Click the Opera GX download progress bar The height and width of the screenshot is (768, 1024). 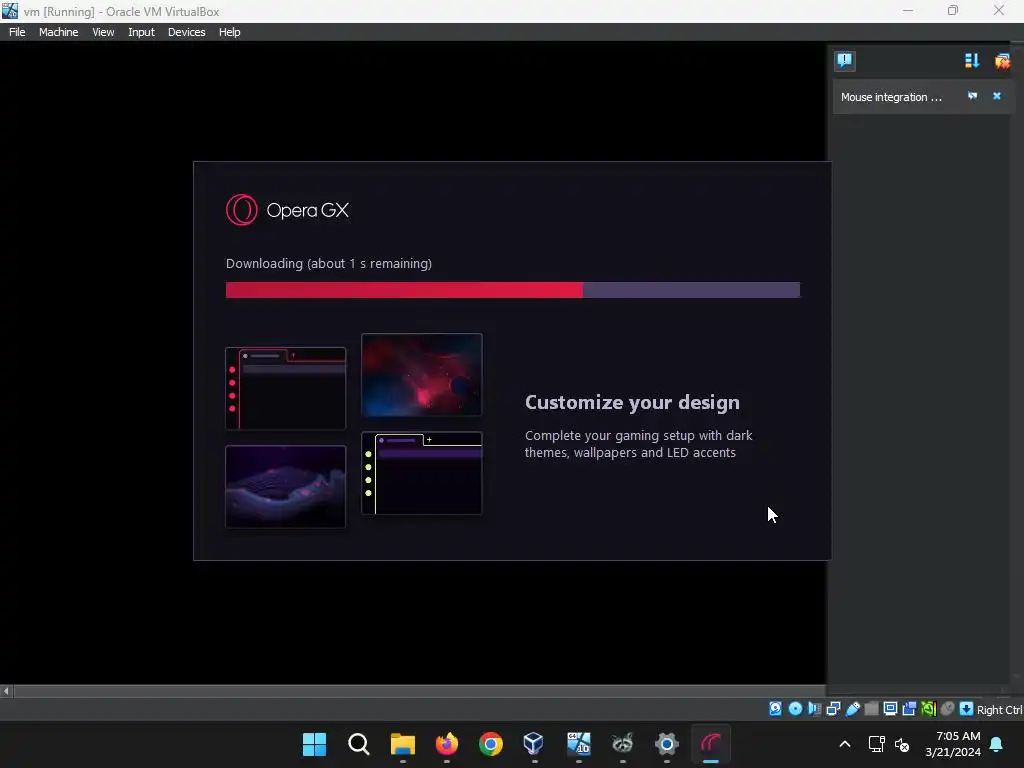click(x=513, y=290)
